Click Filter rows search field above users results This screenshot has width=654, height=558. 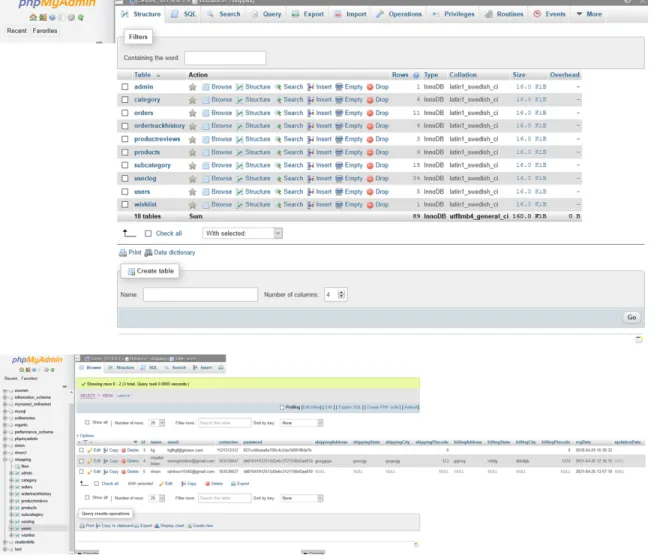(224, 423)
